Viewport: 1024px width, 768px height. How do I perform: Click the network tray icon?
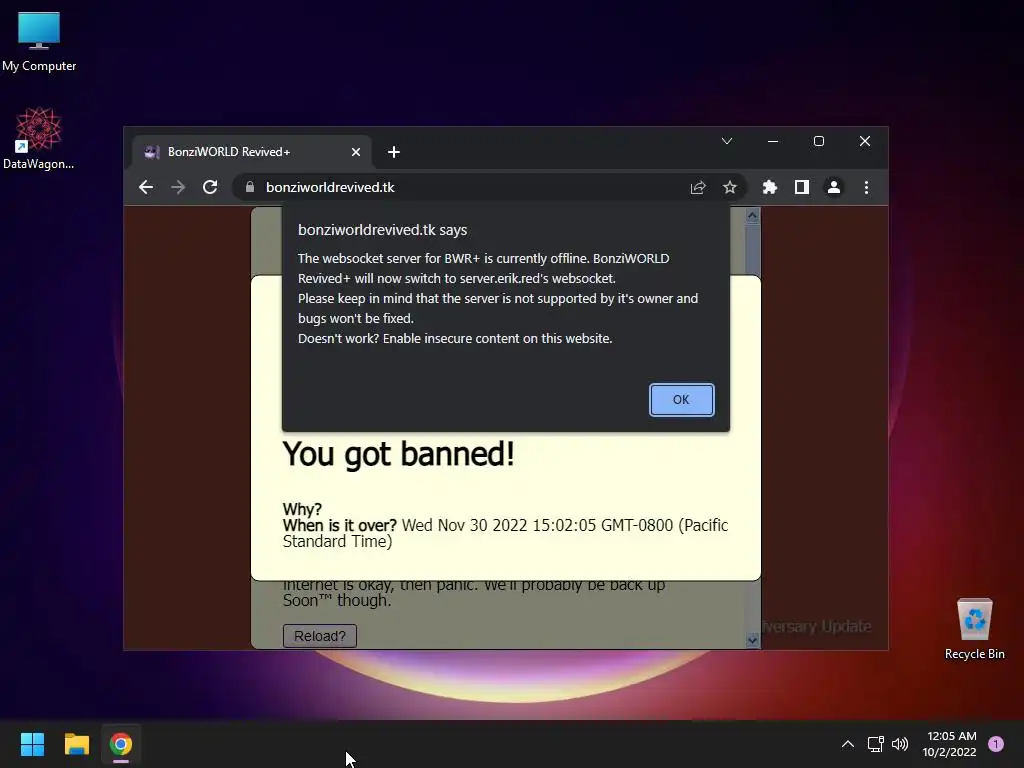tap(876, 744)
